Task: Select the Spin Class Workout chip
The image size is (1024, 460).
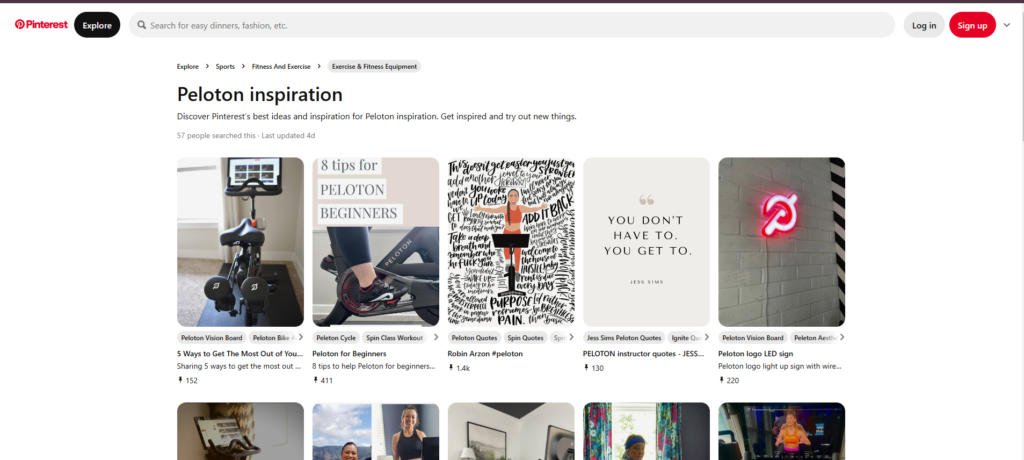Action: coord(396,338)
